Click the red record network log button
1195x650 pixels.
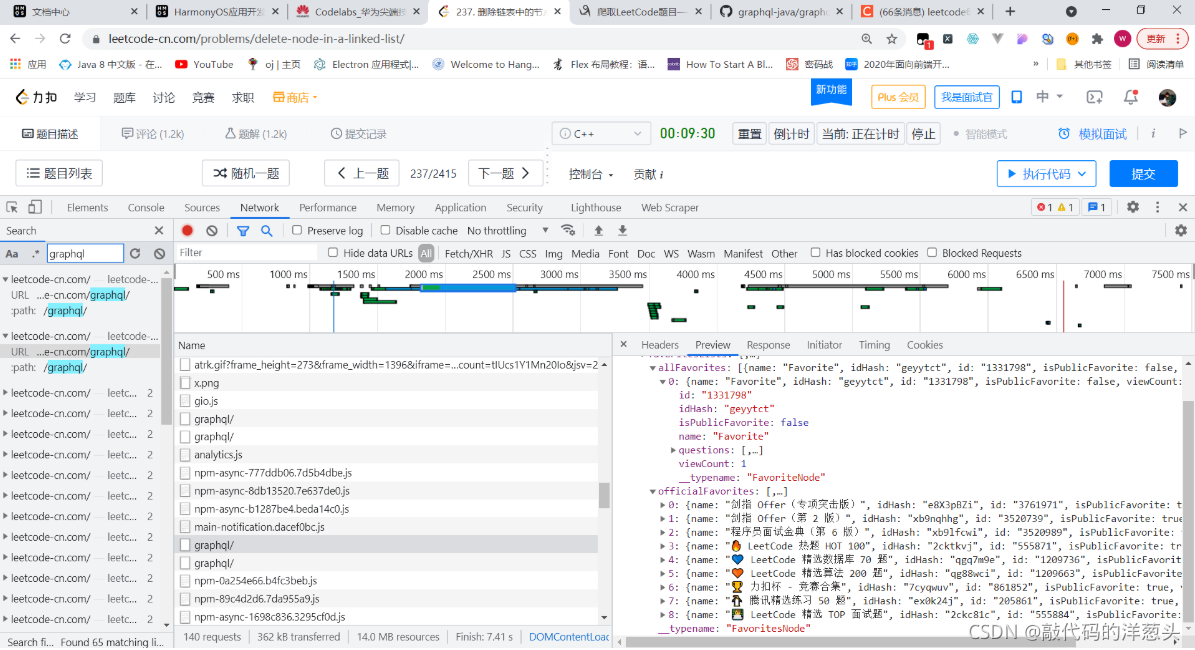tap(187, 230)
